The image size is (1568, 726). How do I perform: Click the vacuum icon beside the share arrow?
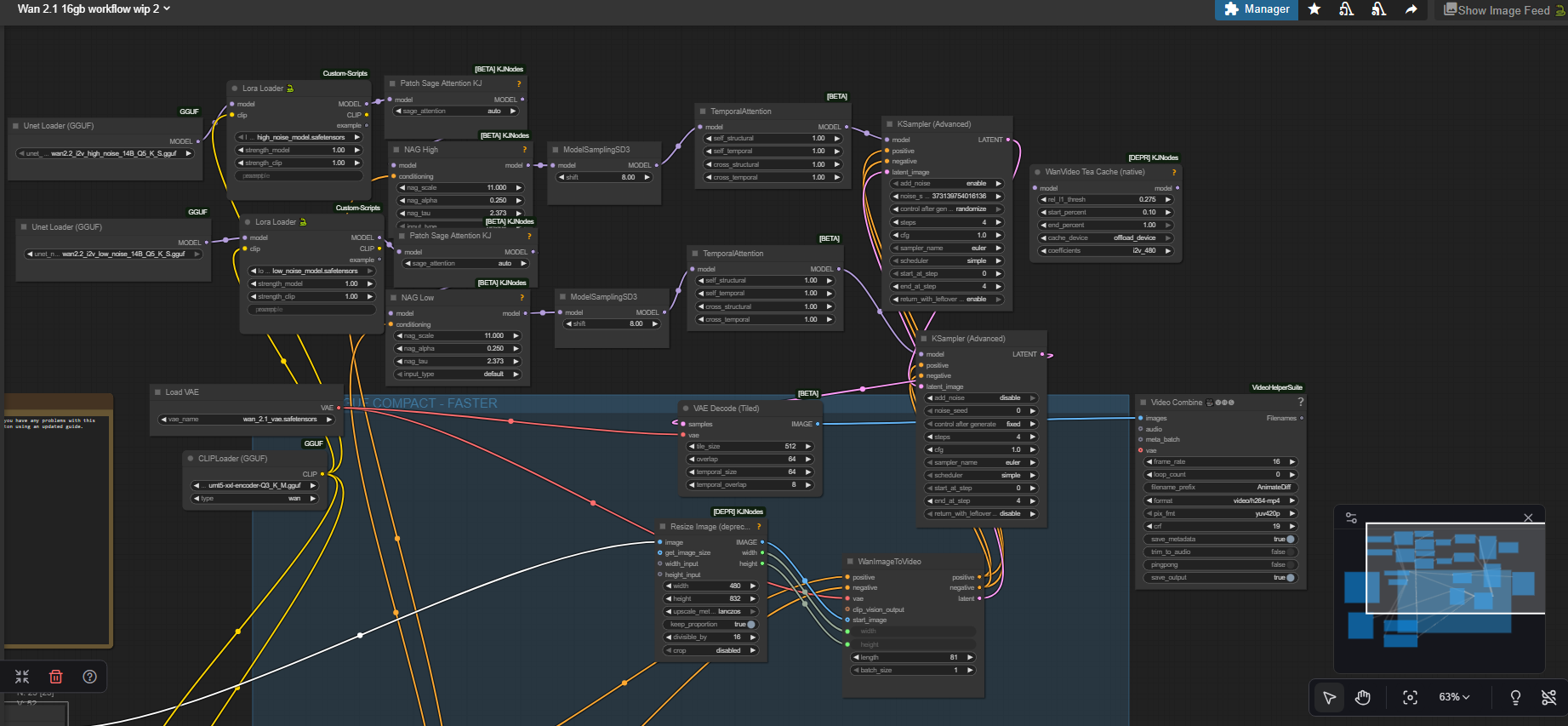coord(1378,9)
